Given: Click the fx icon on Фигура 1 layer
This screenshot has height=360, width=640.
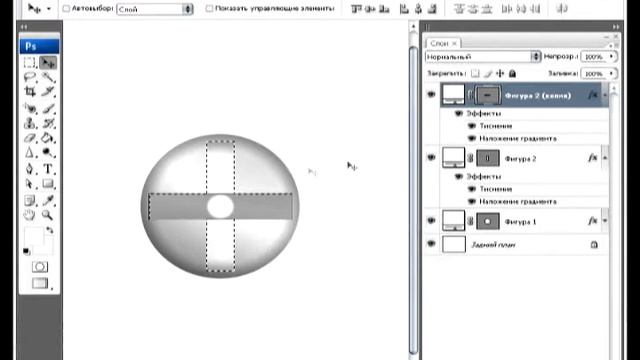Looking at the screenshot, I should pyautogui.click(x=592, y=221).
